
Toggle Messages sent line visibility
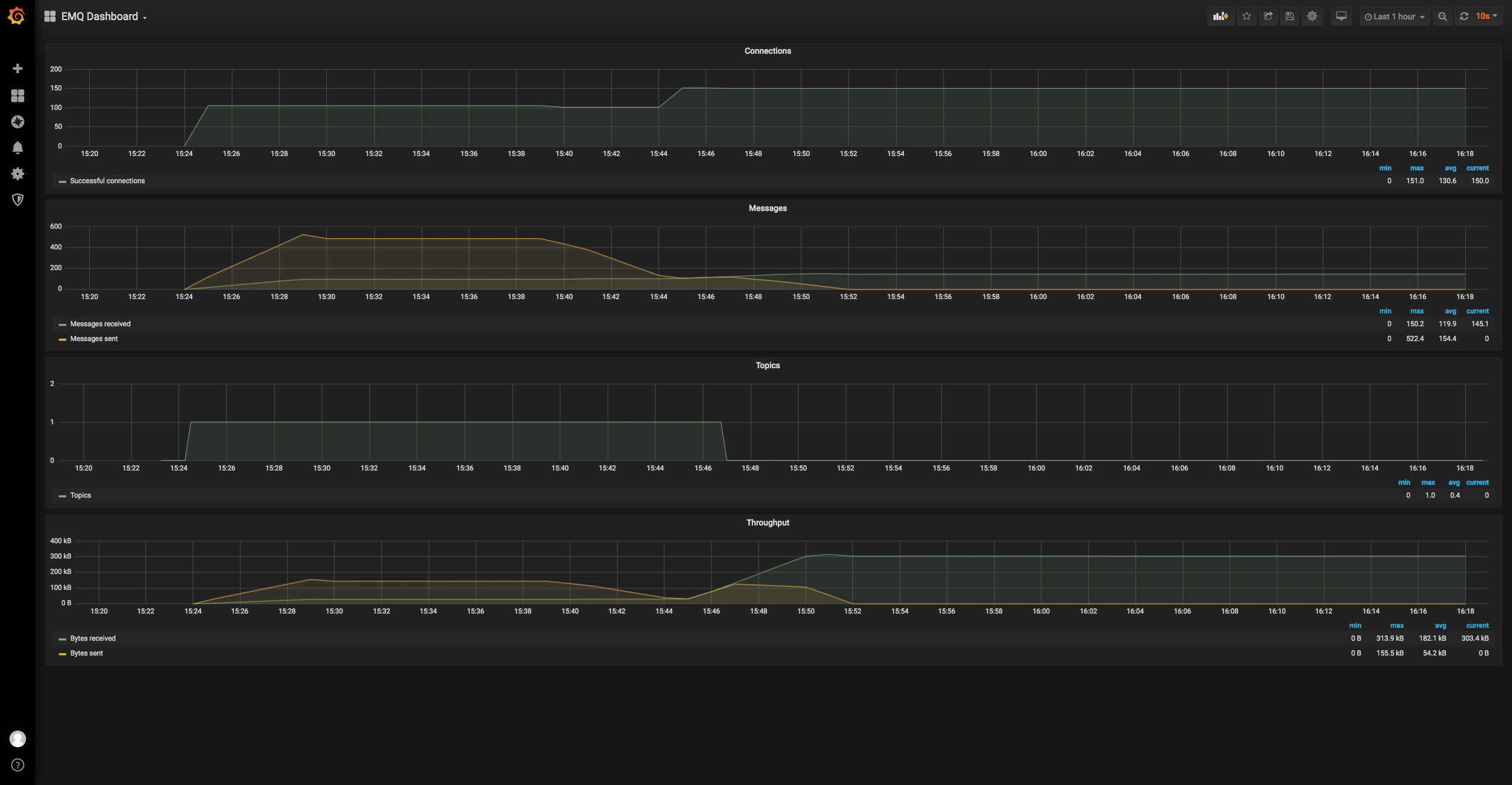tap(94, 338)
